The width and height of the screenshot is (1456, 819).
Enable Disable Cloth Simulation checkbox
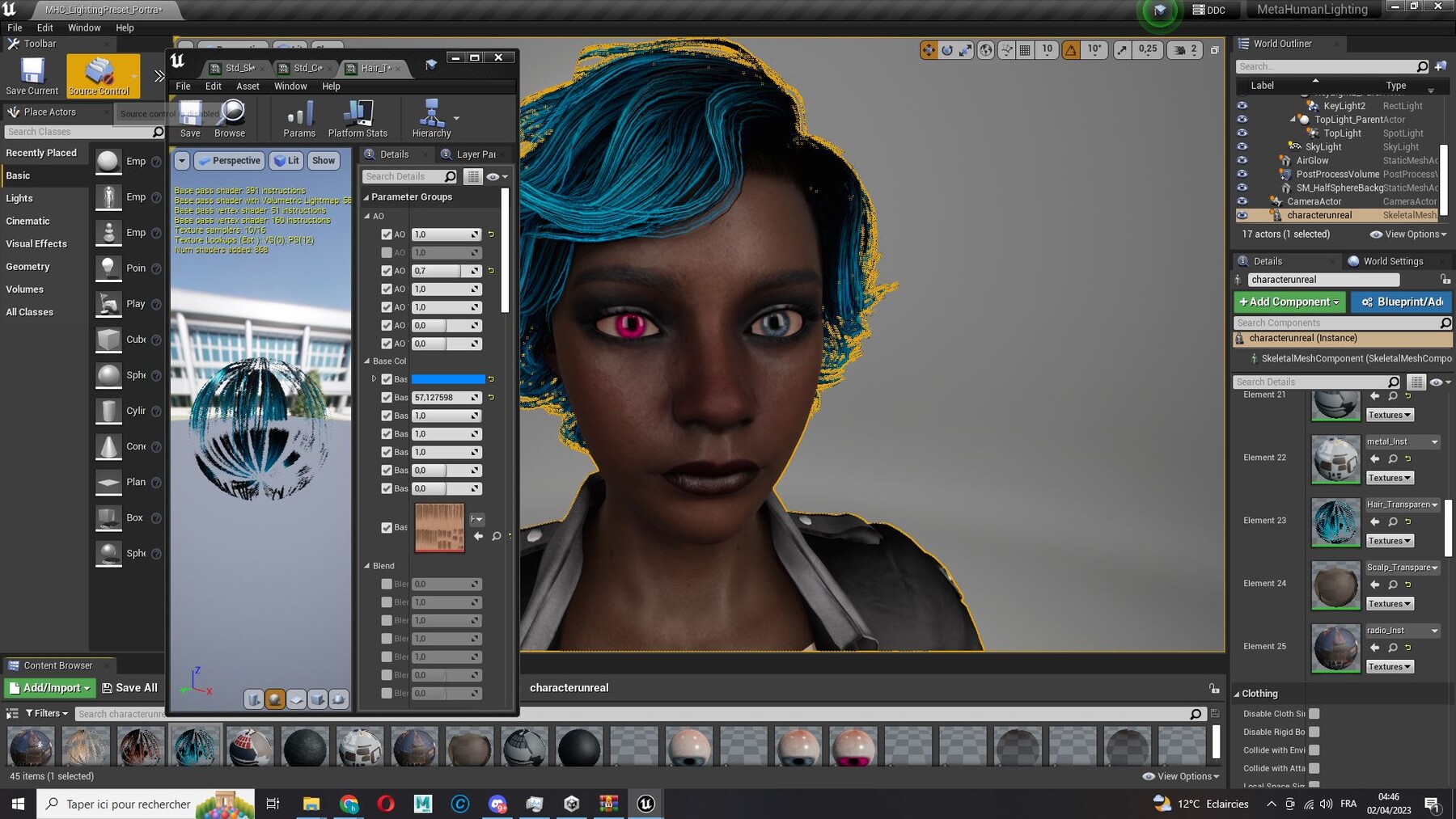(1314, 714)
